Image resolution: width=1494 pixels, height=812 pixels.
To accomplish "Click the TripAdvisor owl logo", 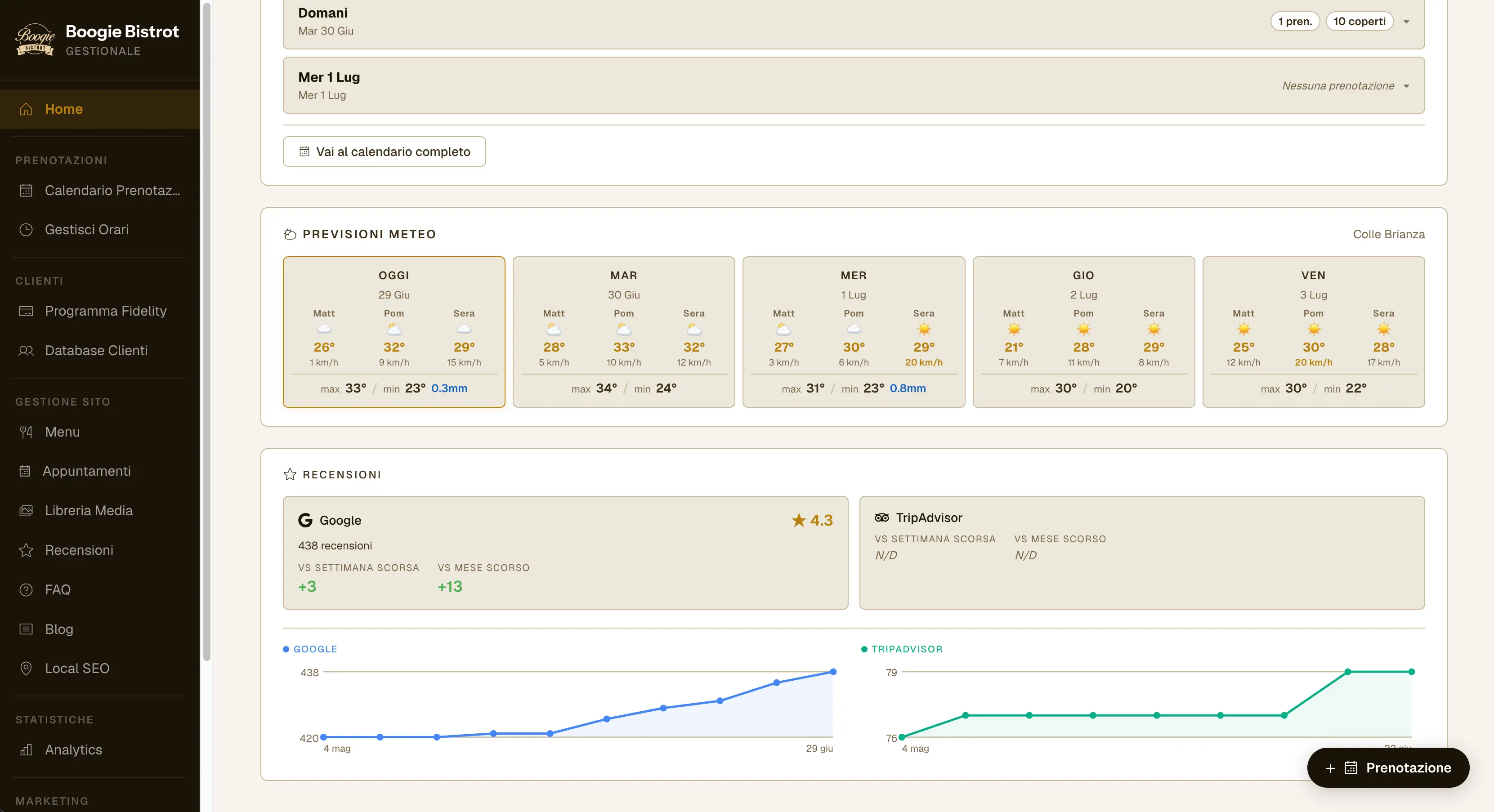I will click(881, 518).
